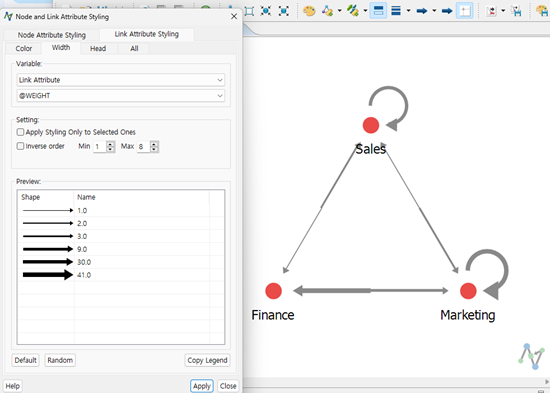Open the color palette styling icon
Screen dimensions: 550x393
pos(309,11)
